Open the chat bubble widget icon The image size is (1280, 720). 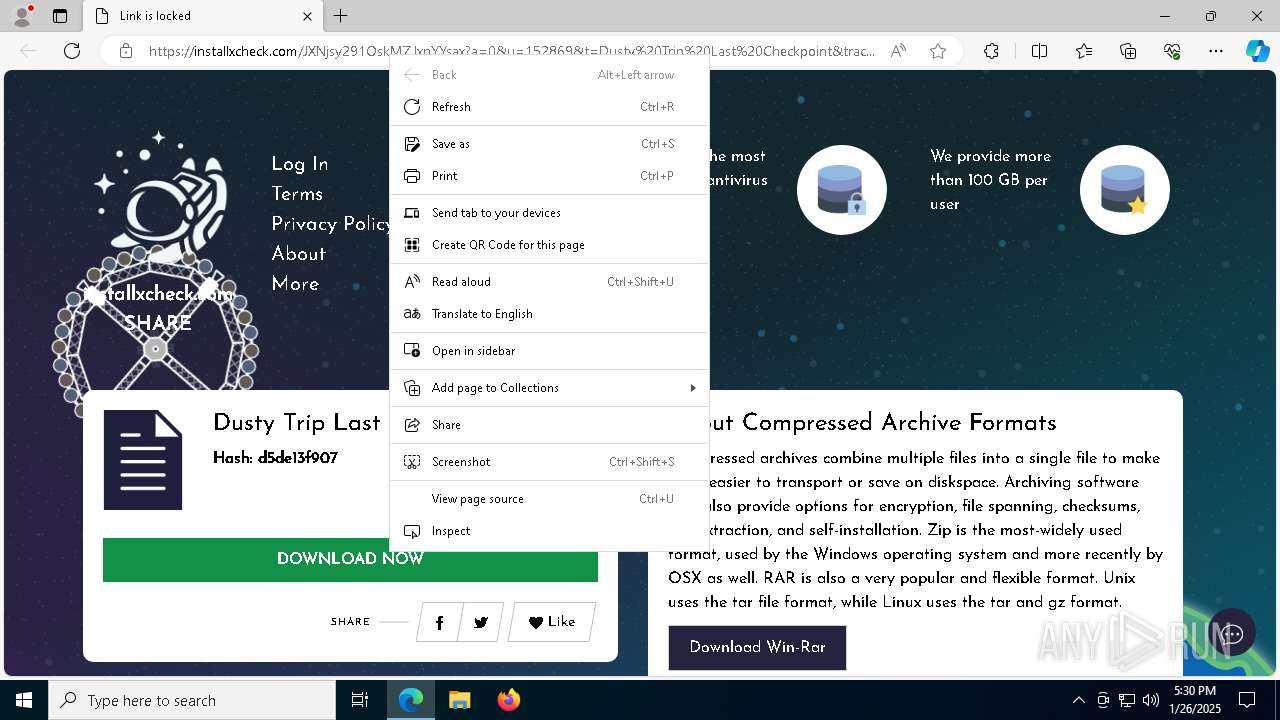click(1232, 634)
